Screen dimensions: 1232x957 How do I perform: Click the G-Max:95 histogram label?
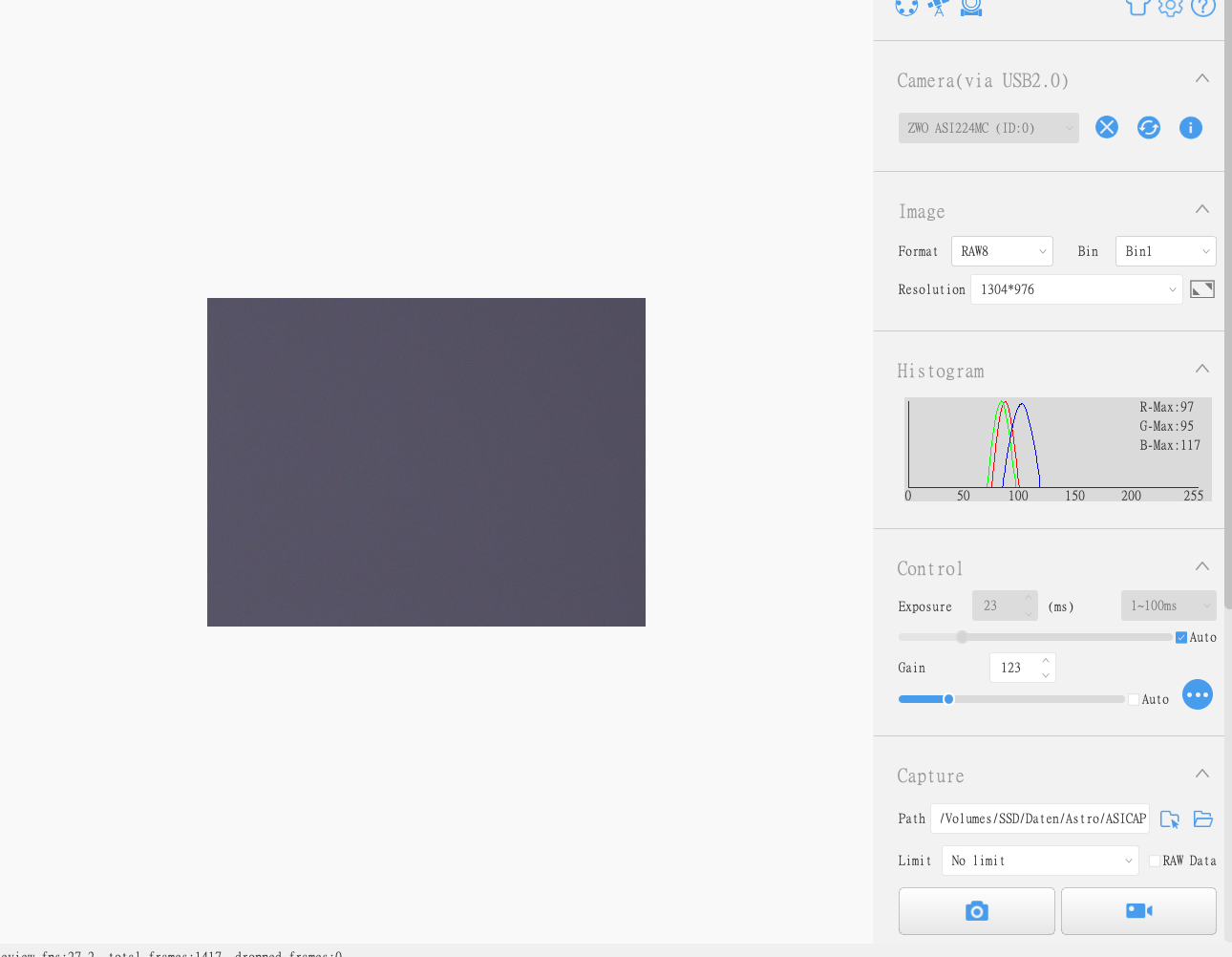click(x=1166, y=426)
